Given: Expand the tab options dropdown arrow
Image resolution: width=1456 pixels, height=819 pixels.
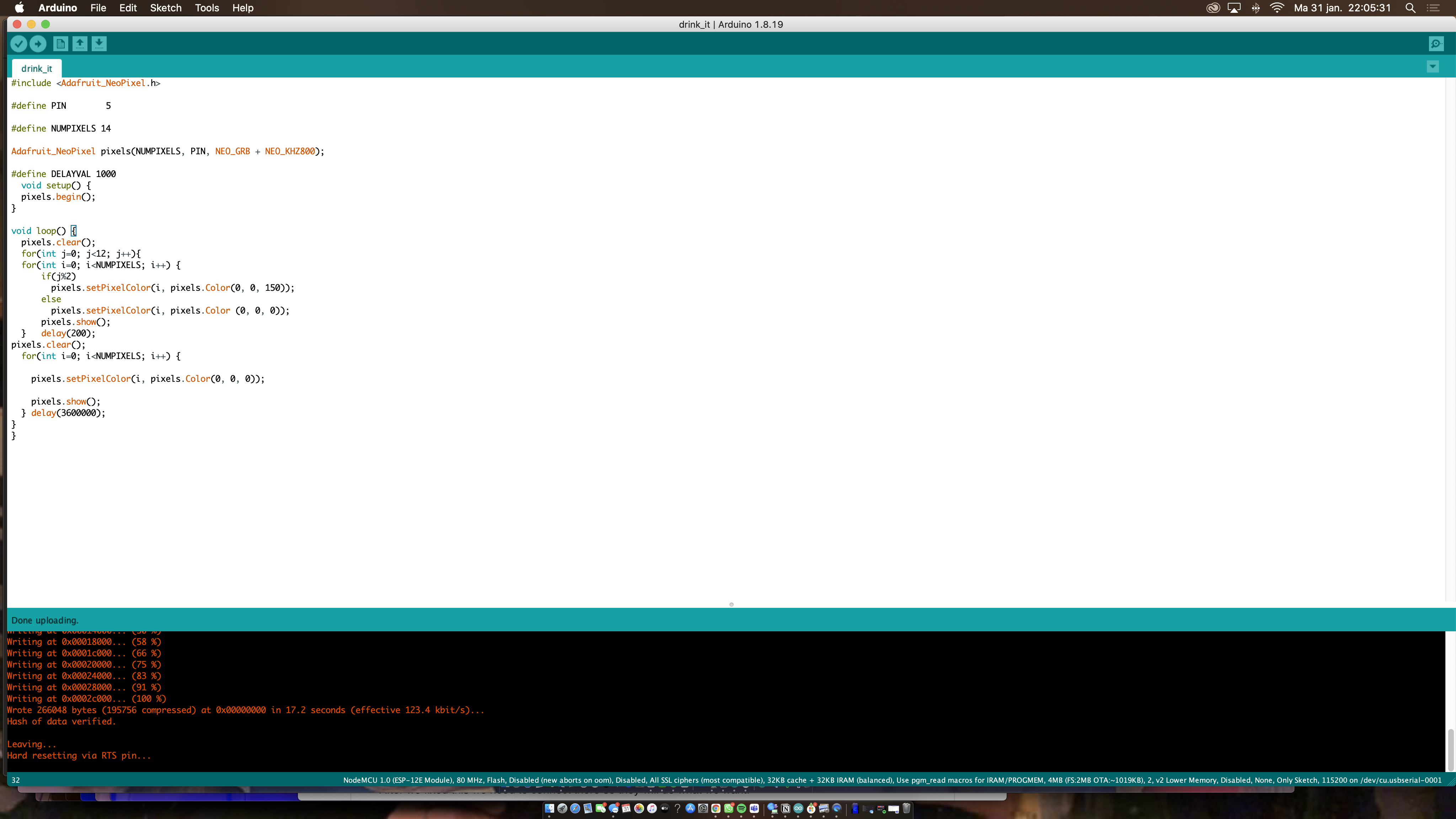Looking at the screenshot, I should [1433, 67].
